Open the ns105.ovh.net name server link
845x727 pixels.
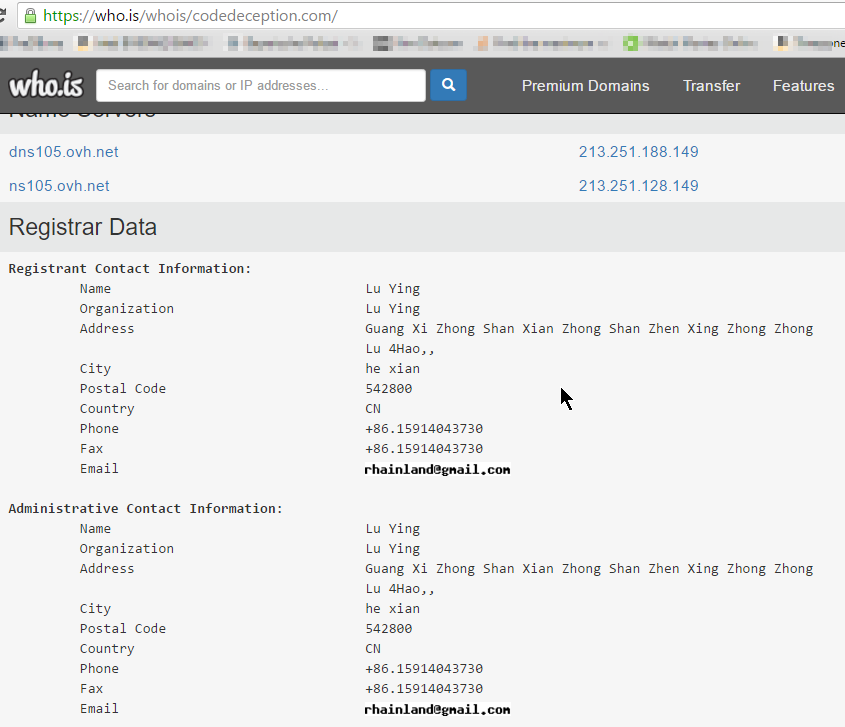[59, 186]
